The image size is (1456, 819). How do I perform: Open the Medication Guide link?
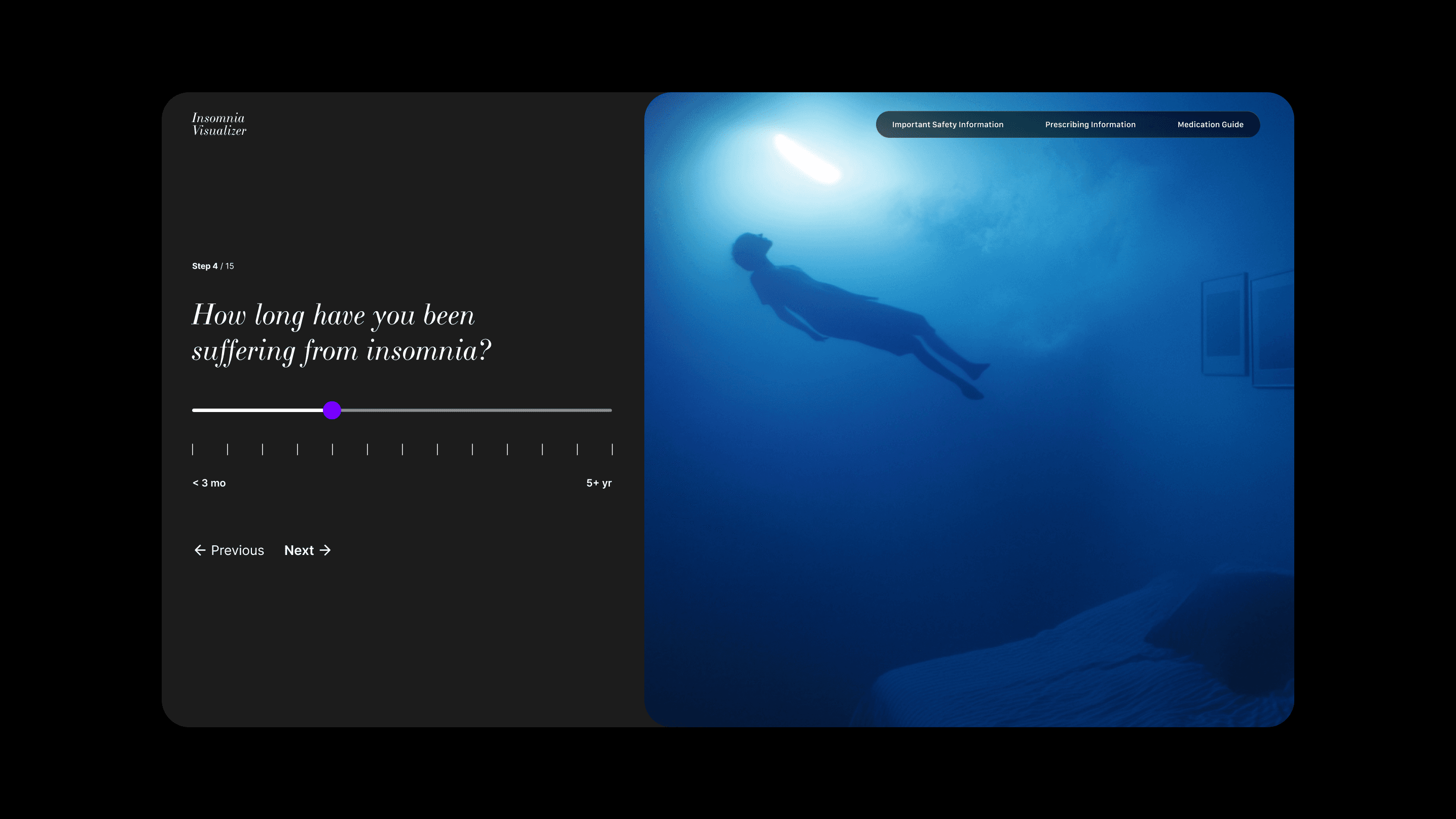tap(1210, 124)
